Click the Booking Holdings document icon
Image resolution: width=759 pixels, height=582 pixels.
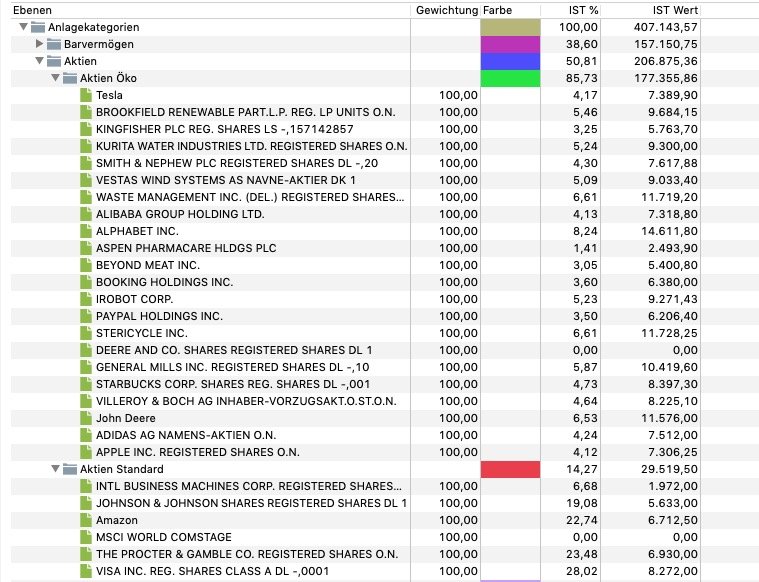pos(86,282)
